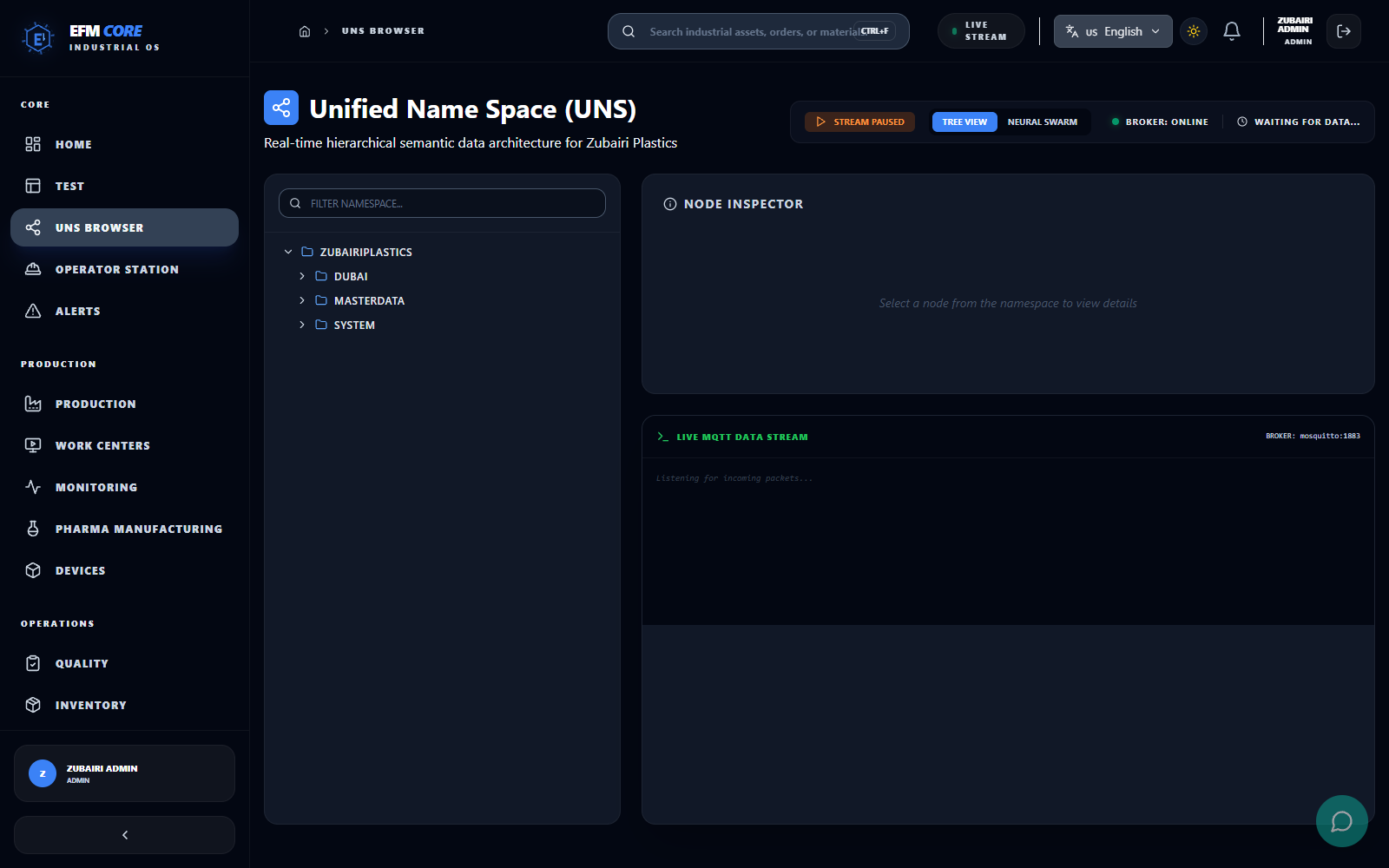This screenshot has width=1389, height=868.
Task: Enable Neural Swarm view mode
Action: tap(1042, 122)
